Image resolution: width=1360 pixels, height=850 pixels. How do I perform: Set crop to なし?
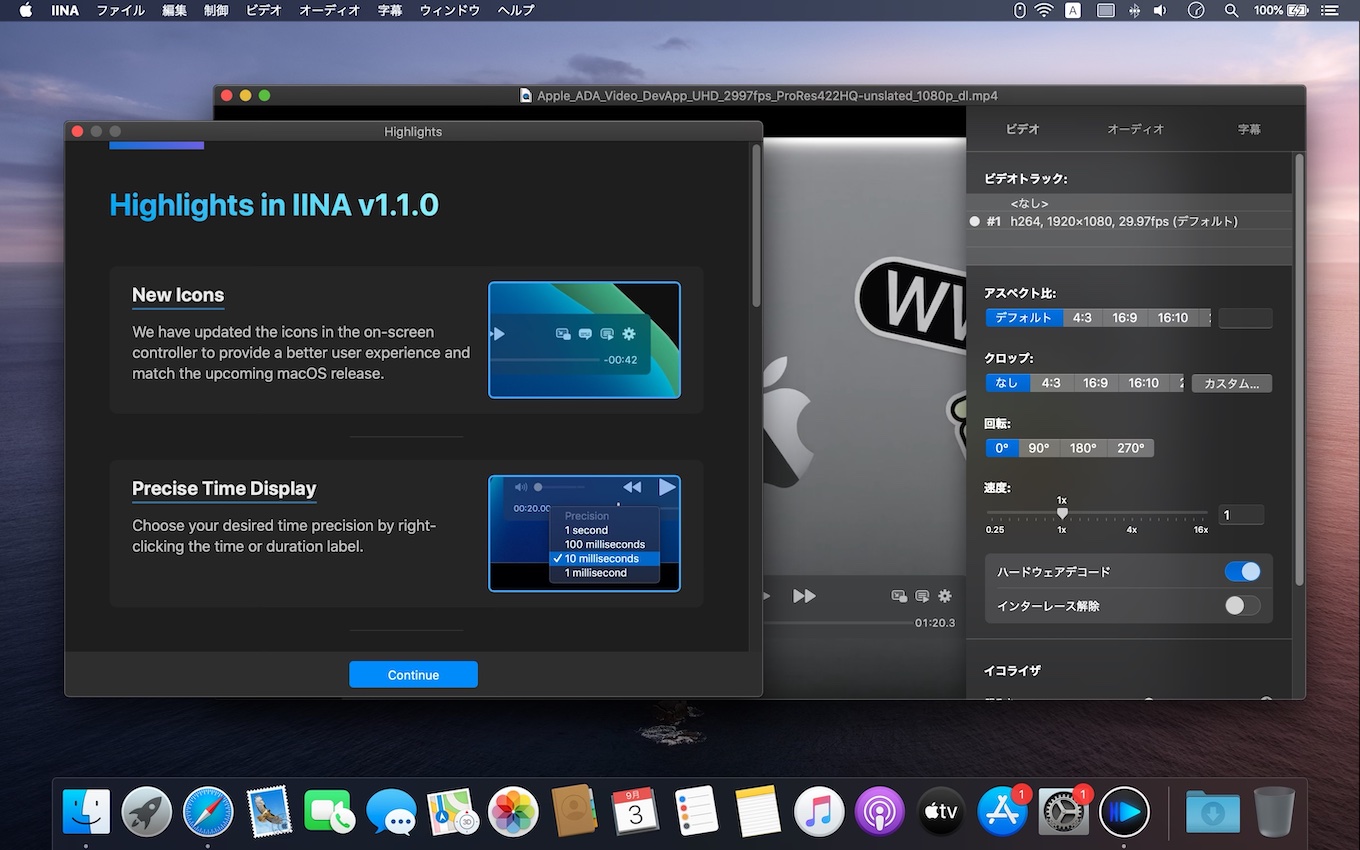coord(1007,383)
